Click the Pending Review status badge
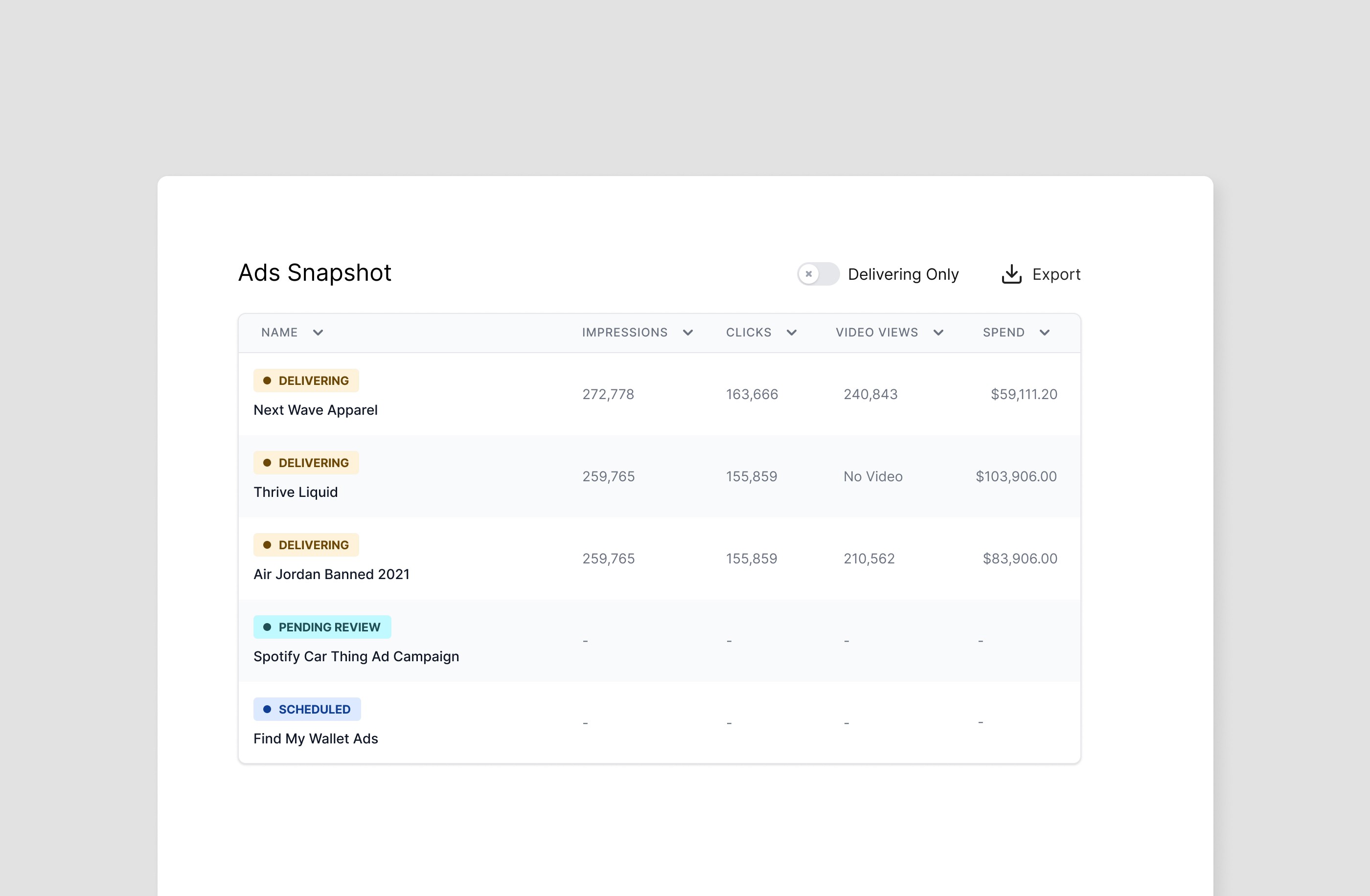 tap(322, 627)
